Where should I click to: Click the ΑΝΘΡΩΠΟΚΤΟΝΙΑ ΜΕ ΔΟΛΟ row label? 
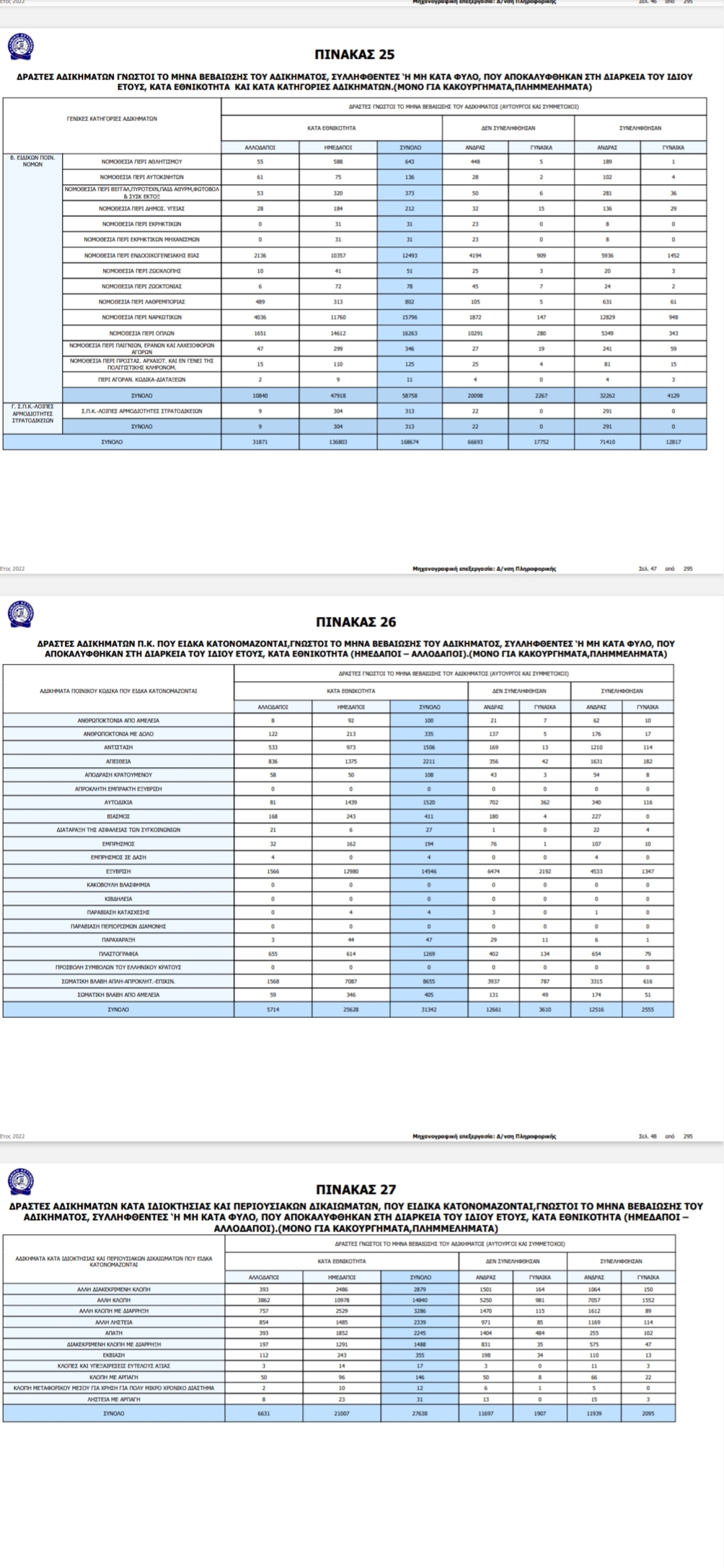[118, 734]
